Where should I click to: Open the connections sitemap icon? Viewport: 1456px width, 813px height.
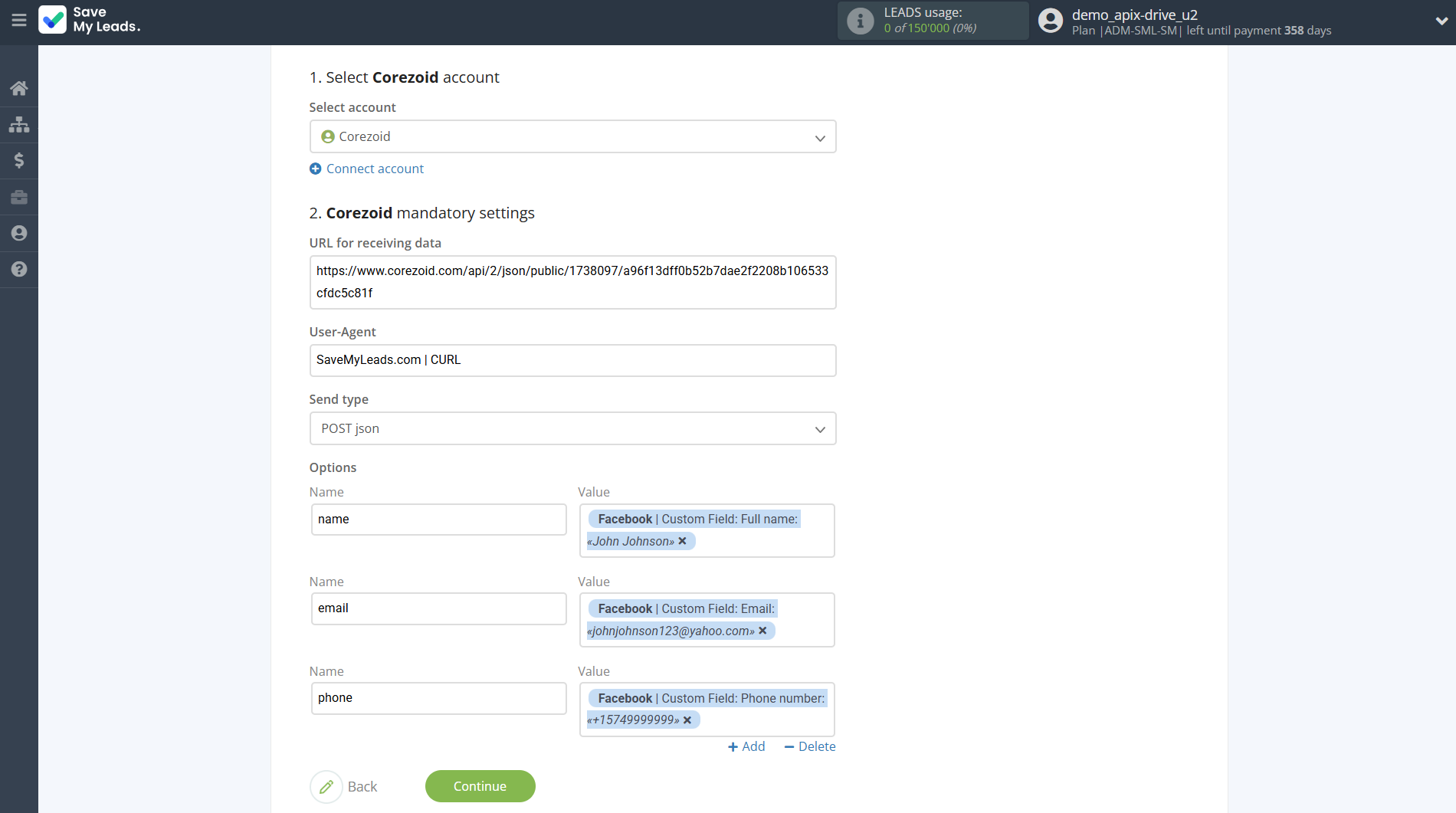[19, 124]
